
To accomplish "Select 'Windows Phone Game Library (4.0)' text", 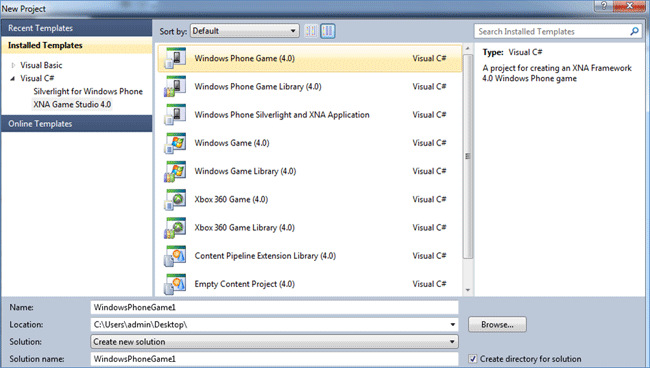I will click(x=258, y=87).
